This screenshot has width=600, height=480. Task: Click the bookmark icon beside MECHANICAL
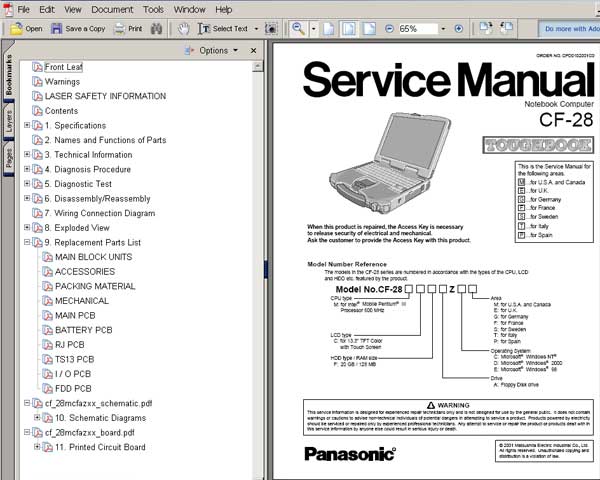pos(47,301)
